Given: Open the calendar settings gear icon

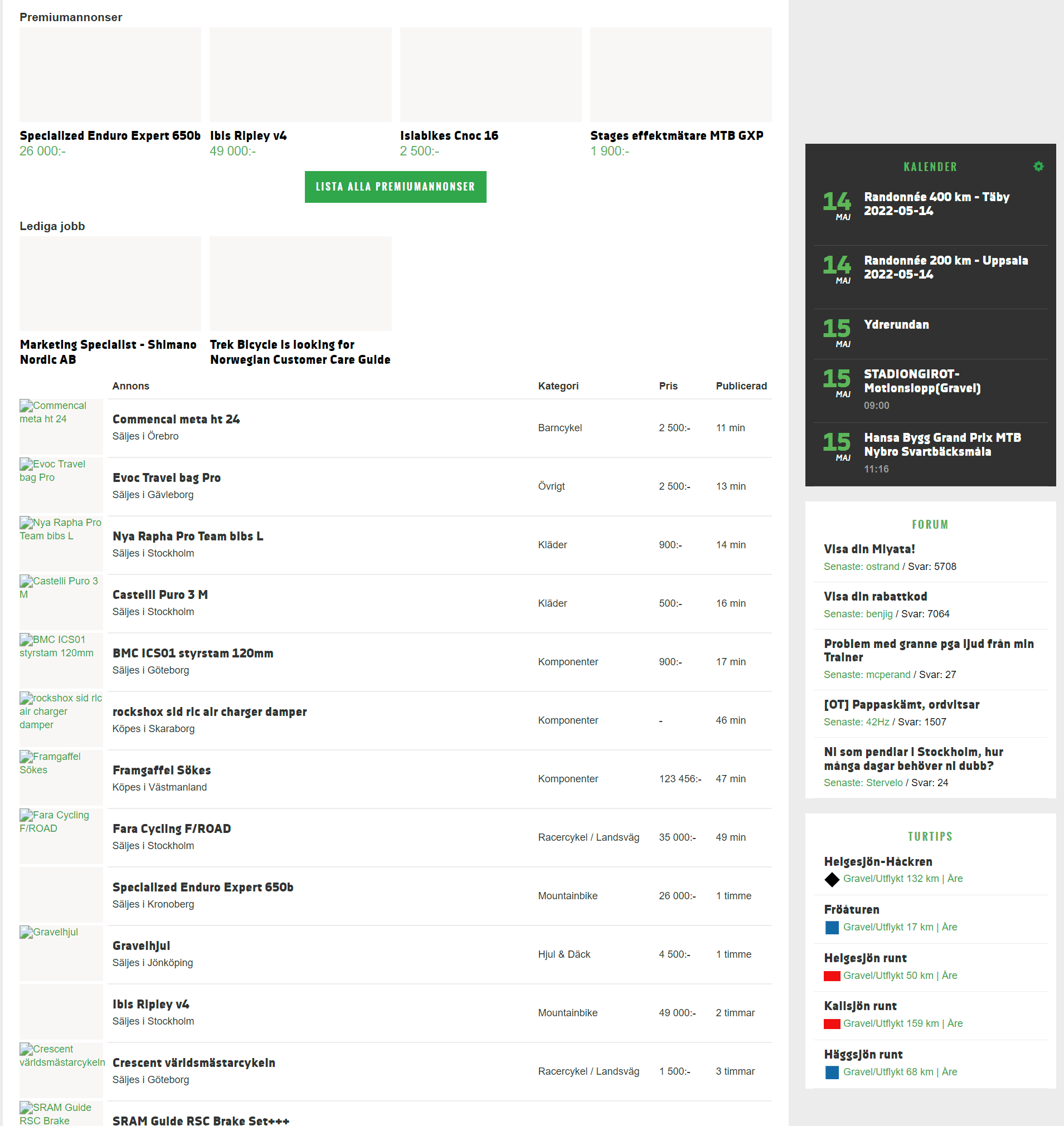Looking at the screenshot, I should pyautogui.click(x=1038, y=166).
